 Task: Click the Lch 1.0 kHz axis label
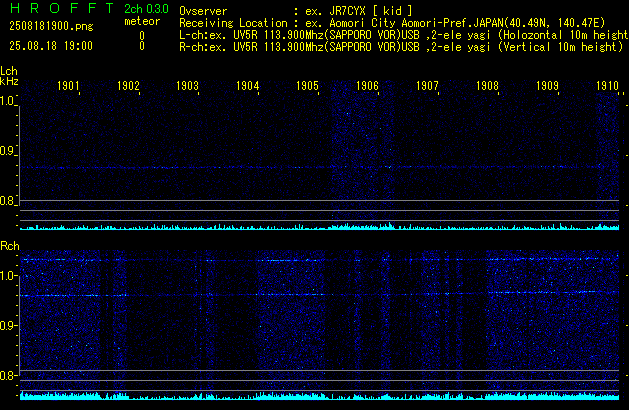click(7, 101)
